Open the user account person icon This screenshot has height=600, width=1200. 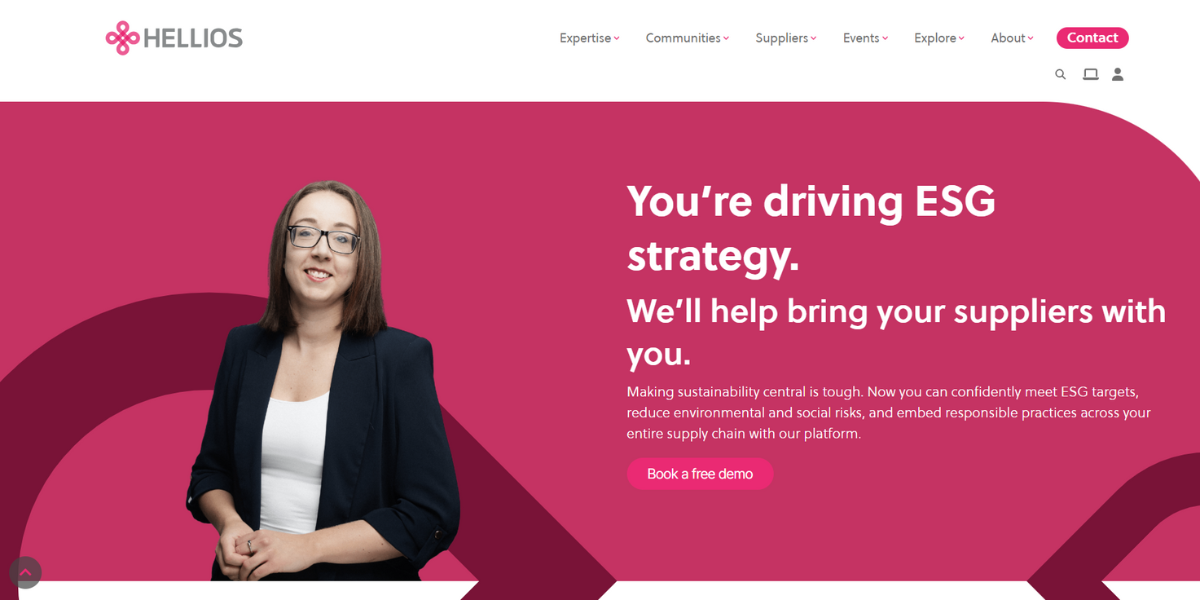coord(1118,74)
